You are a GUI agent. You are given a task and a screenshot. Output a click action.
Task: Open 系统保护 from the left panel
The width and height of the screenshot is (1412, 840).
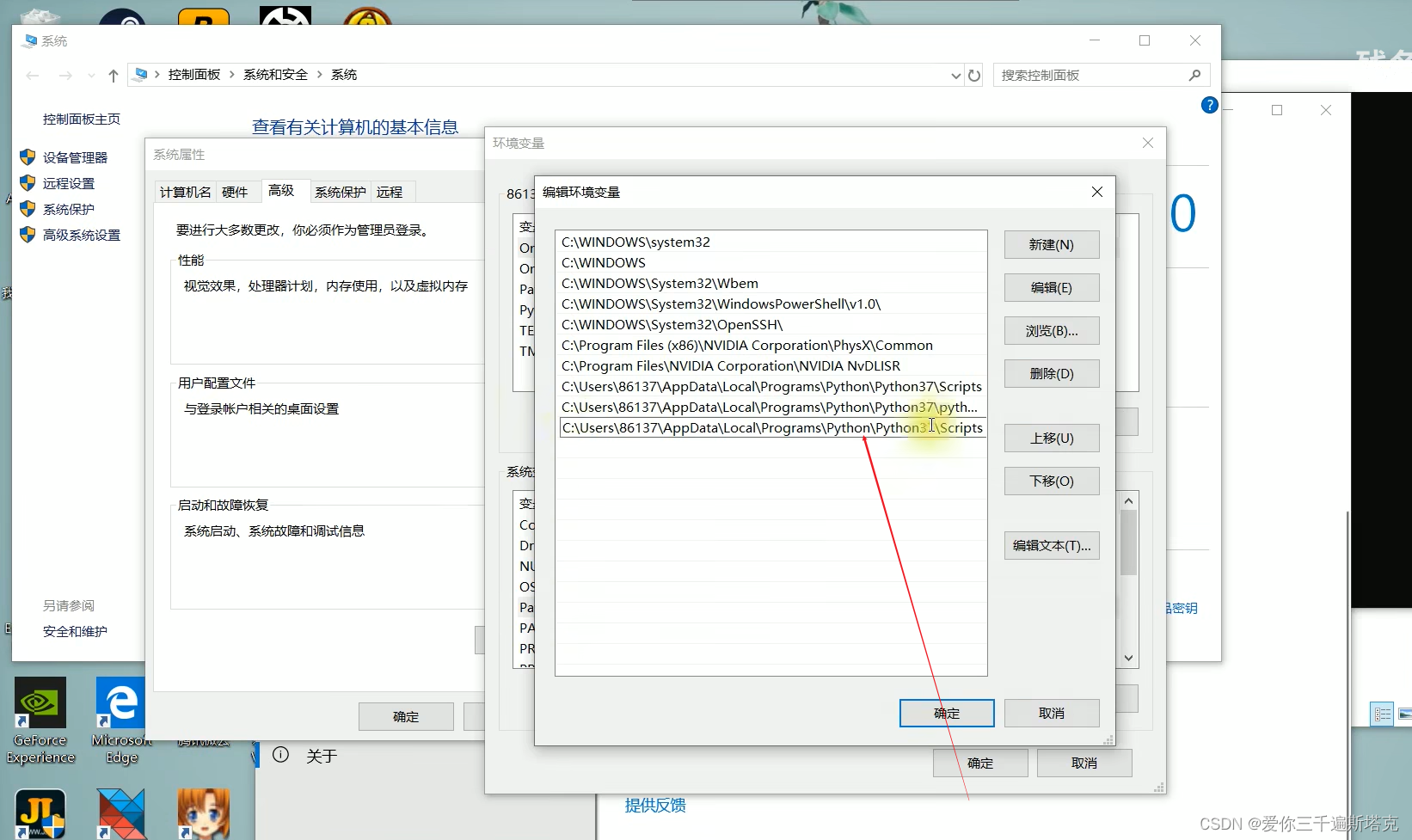[69, 208]
